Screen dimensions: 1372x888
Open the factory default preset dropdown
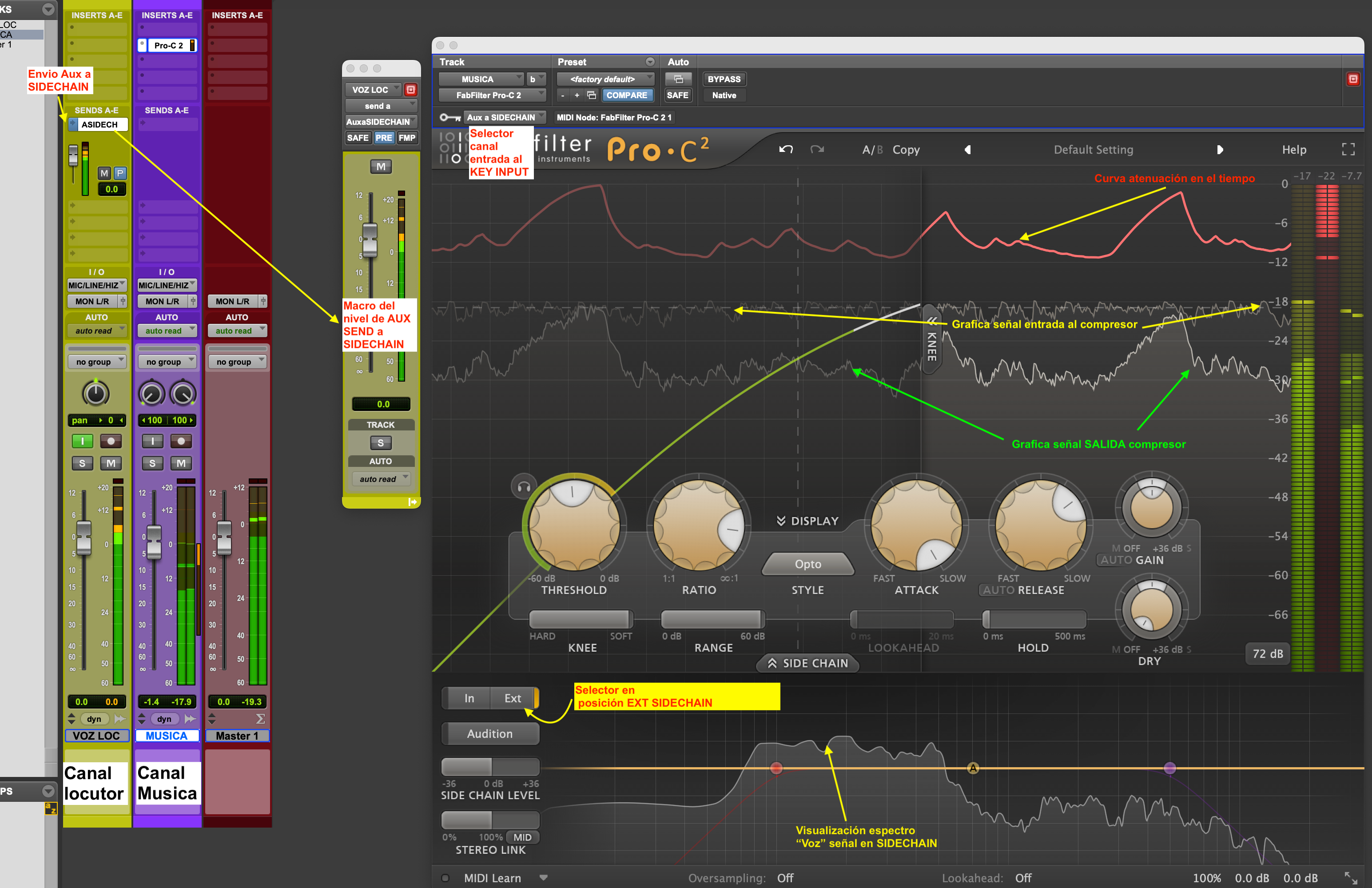point(604,79)
